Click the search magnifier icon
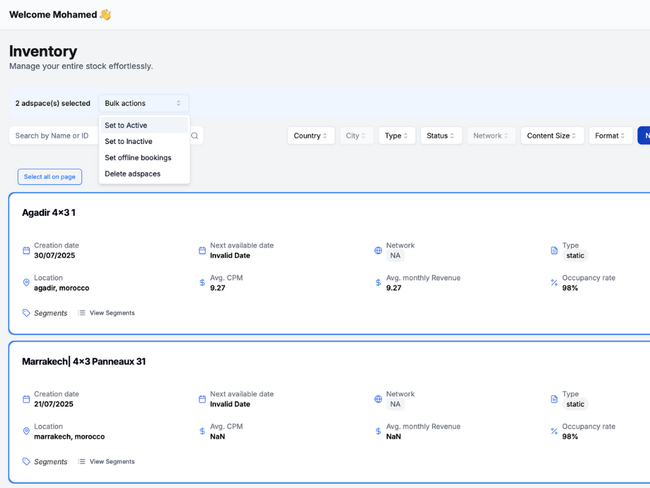The height and width of the screenshot is (488, 650). tap(195, 136)
